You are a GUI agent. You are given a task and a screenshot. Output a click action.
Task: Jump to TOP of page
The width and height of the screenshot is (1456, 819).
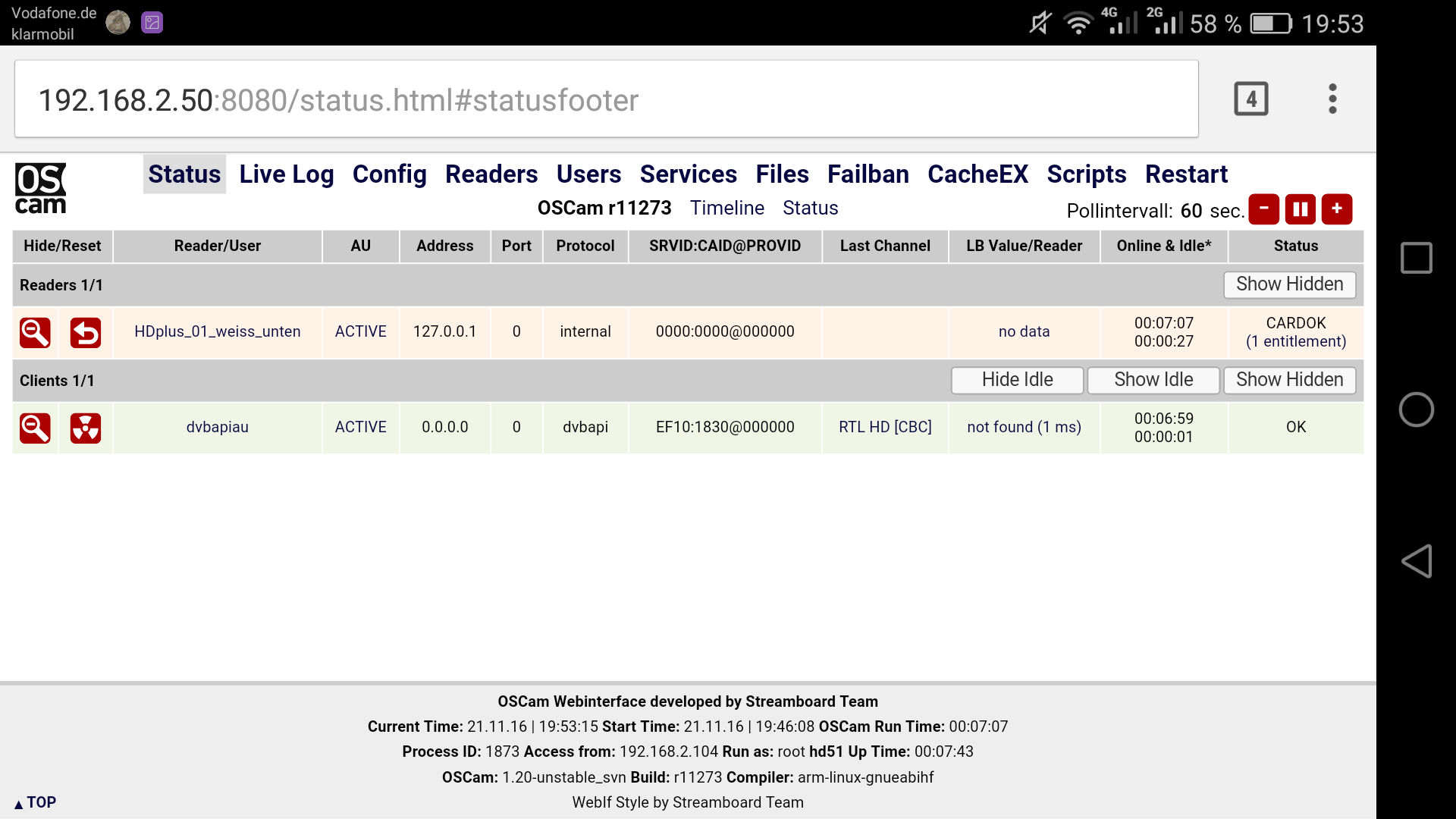[x=35, y=802]
